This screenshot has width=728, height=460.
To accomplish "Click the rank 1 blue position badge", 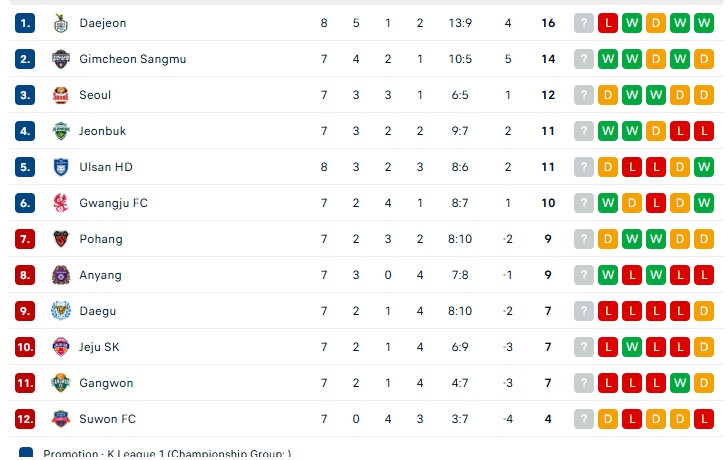I will pos(25,23).
